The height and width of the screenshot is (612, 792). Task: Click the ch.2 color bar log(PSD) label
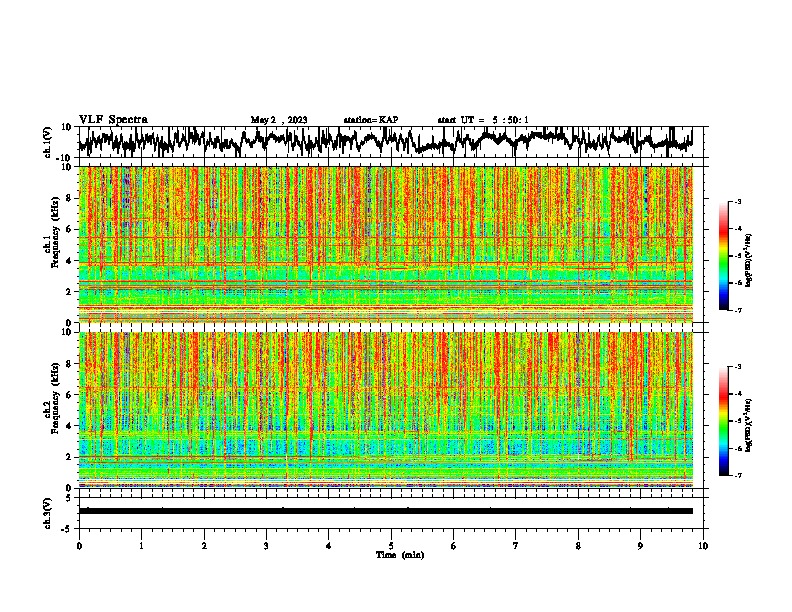point(748,425)
